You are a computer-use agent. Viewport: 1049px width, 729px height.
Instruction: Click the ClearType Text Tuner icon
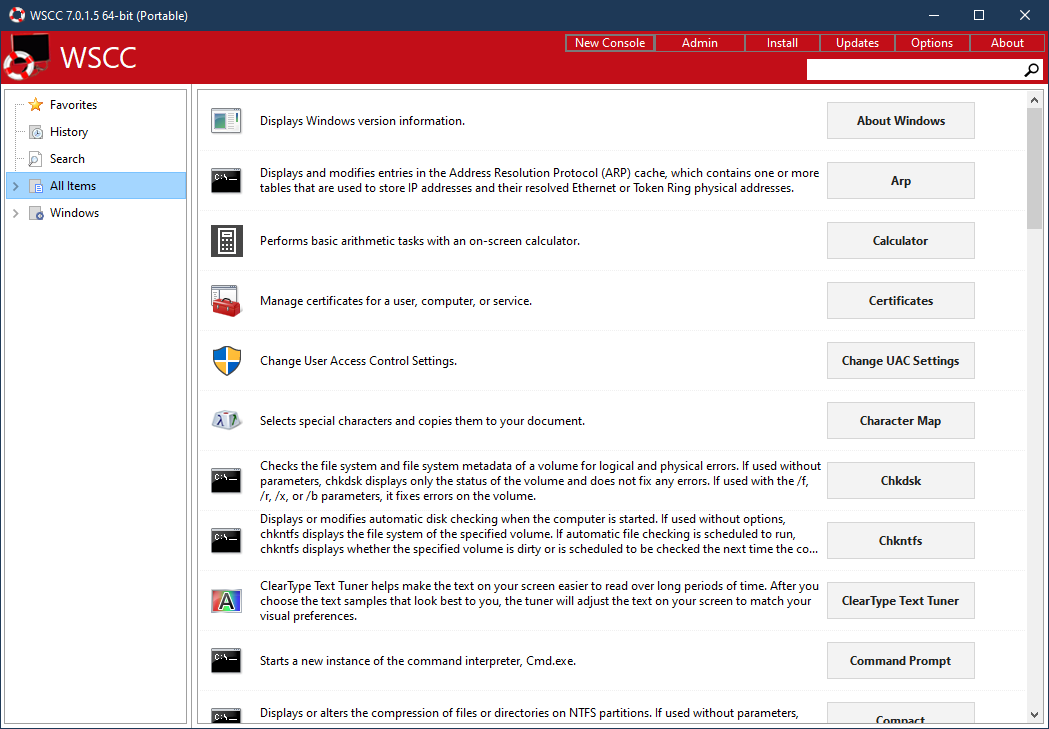click(x=226, y=601)
